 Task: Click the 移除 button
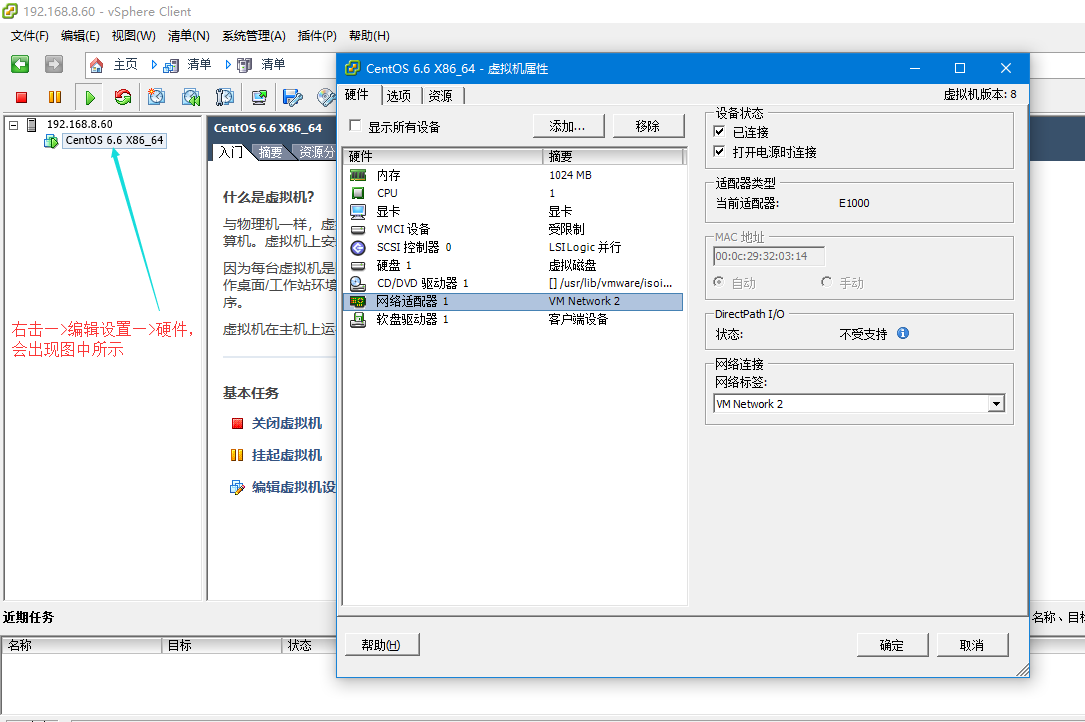point(648,126)
